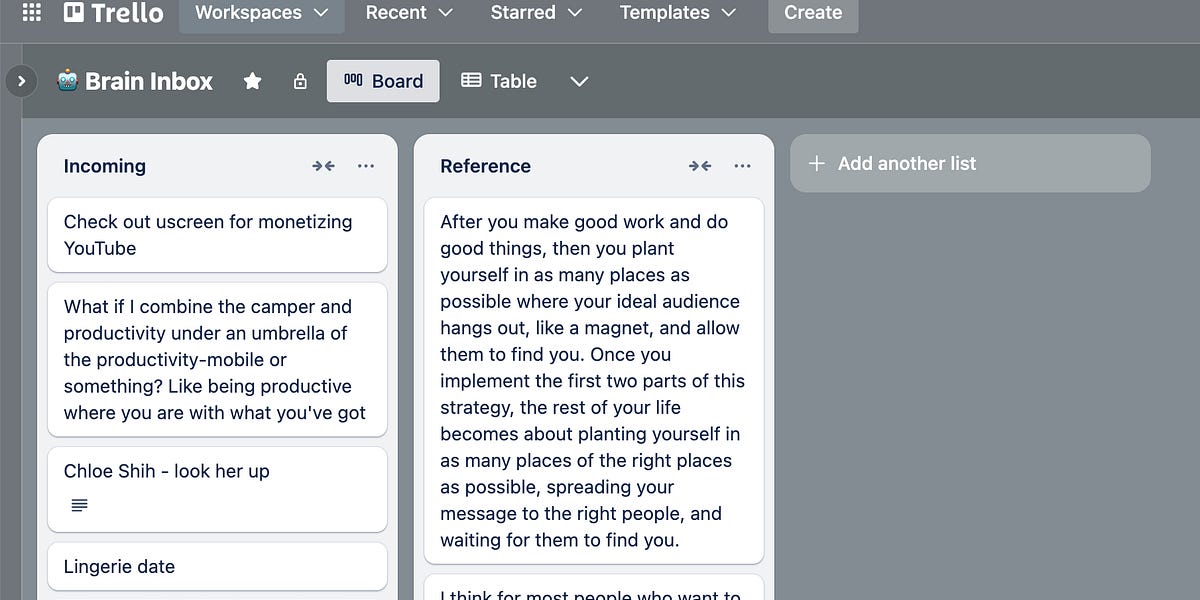Switch to the Table view
Screen dimensions: 1200x600
pyautogui.click(x=499, y=81)
